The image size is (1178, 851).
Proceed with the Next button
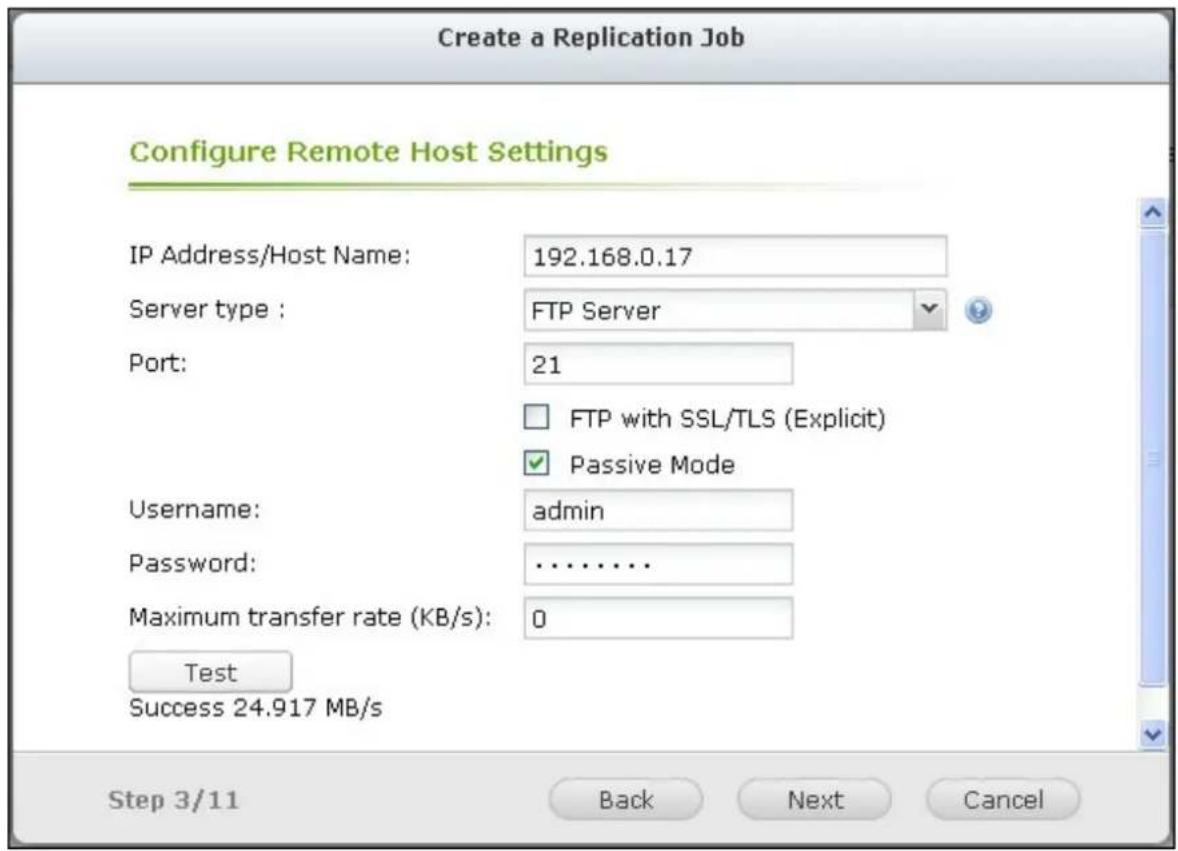click(x=814, y=799)
